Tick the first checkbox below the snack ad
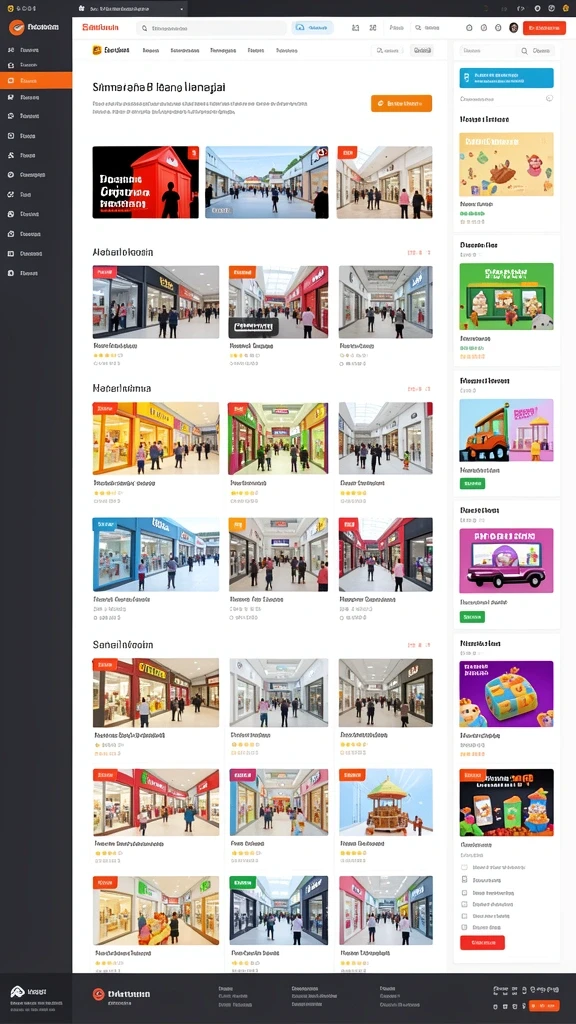 pos(464,867)
